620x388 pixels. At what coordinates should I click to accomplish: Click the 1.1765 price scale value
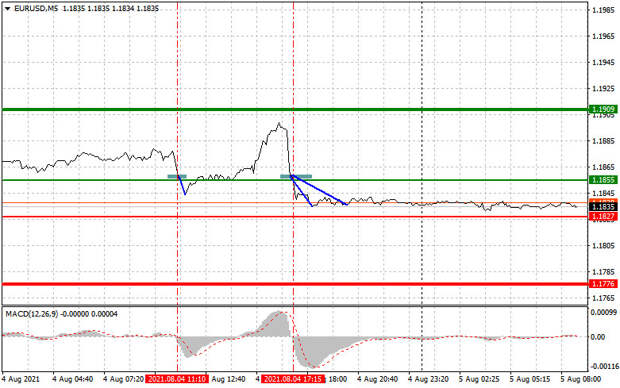pos(603,298)
